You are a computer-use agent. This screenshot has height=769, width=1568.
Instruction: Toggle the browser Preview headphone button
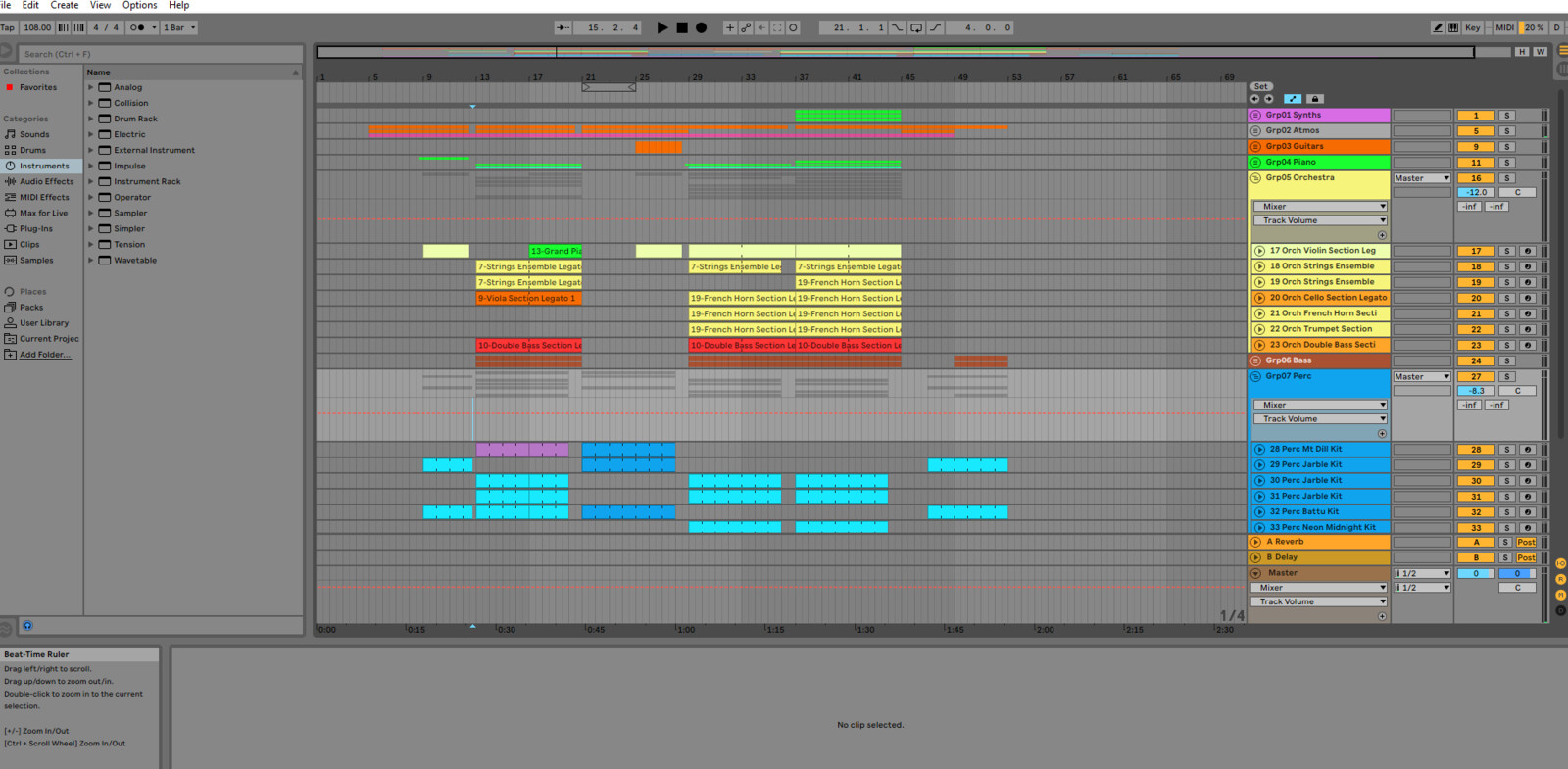click(27, 625)
